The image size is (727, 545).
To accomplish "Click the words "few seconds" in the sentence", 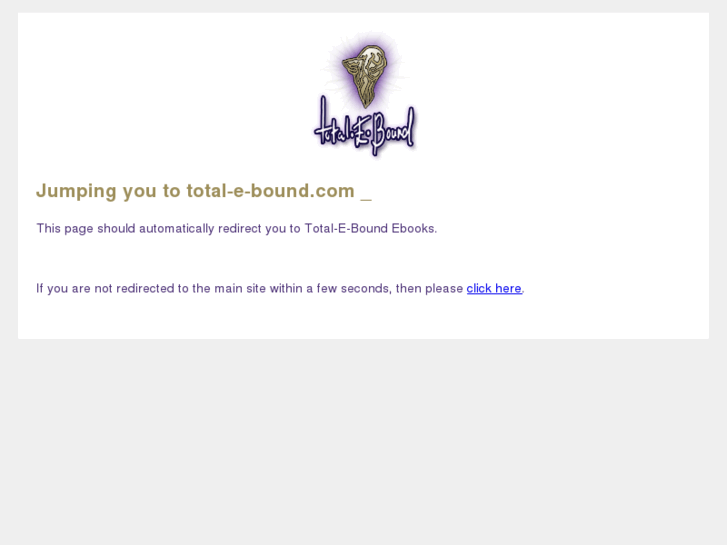I will point(354,289).
